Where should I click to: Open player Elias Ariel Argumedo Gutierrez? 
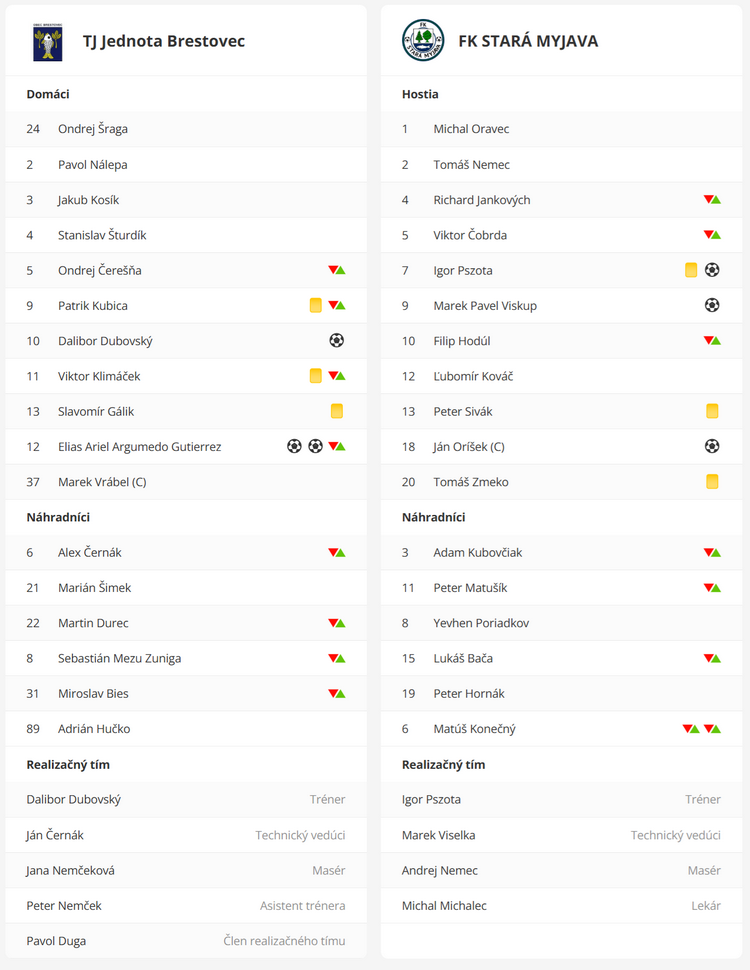click(139, 447)
